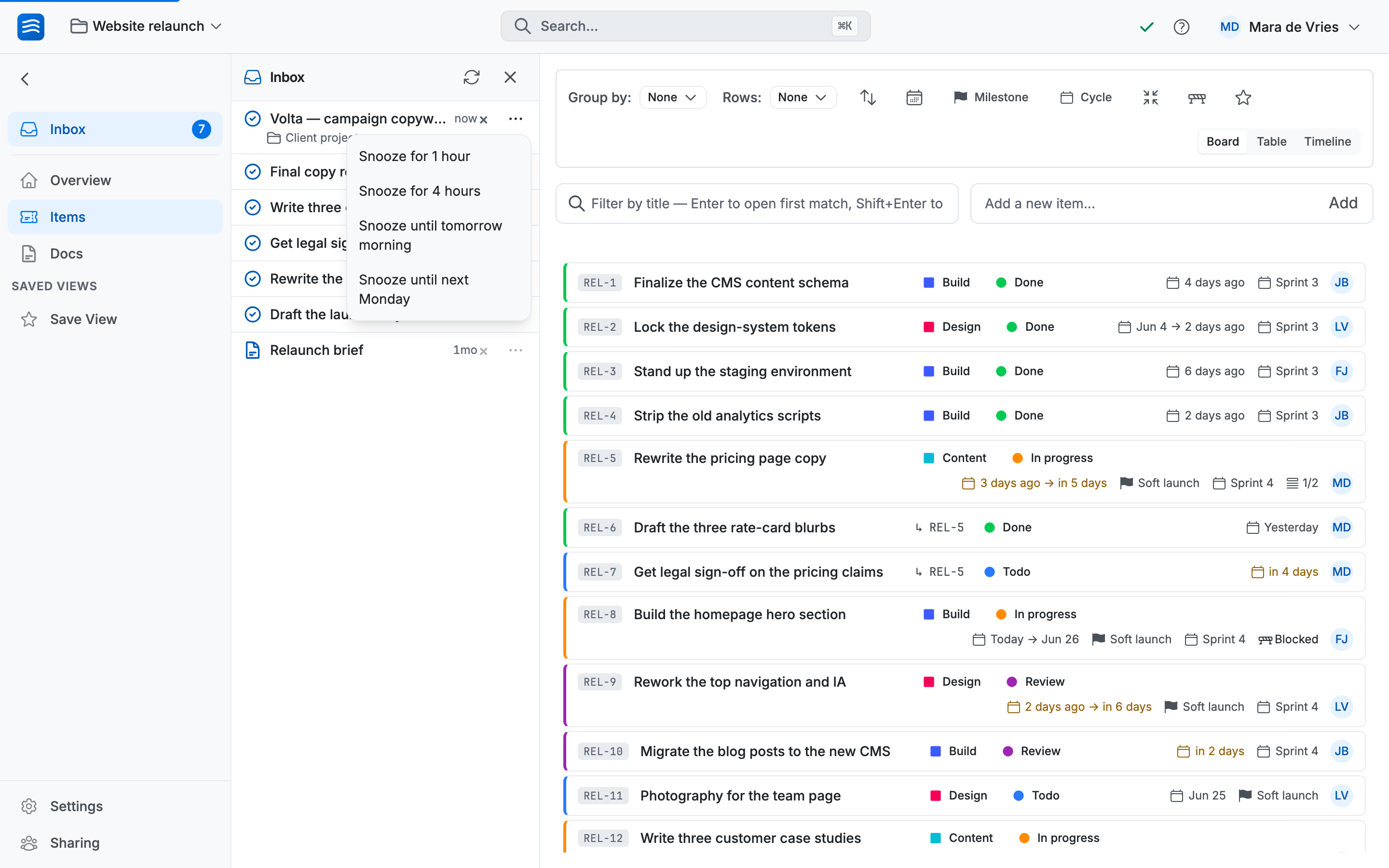Open the Group by None dropdown

672,97
